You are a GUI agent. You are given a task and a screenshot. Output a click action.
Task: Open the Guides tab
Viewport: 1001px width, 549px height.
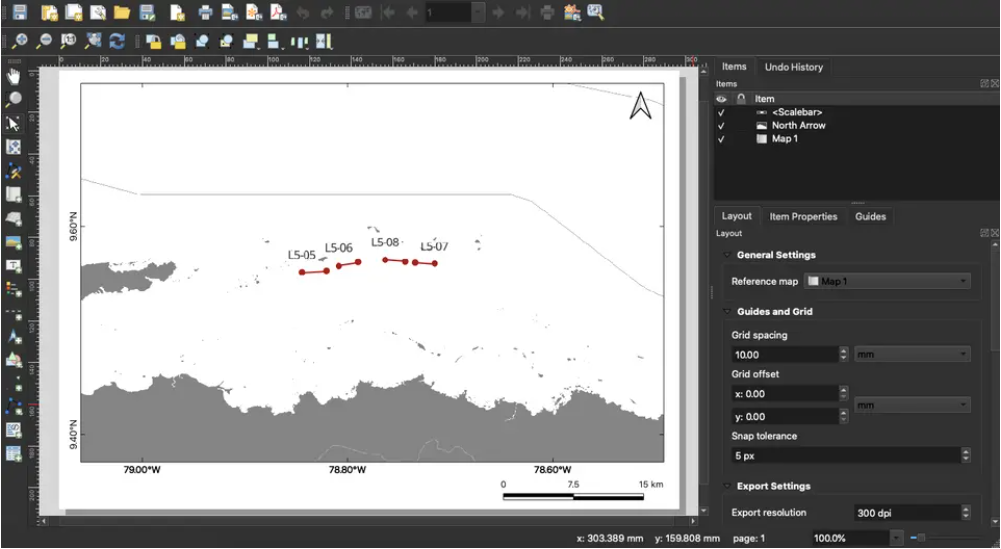tap(870, 216)
